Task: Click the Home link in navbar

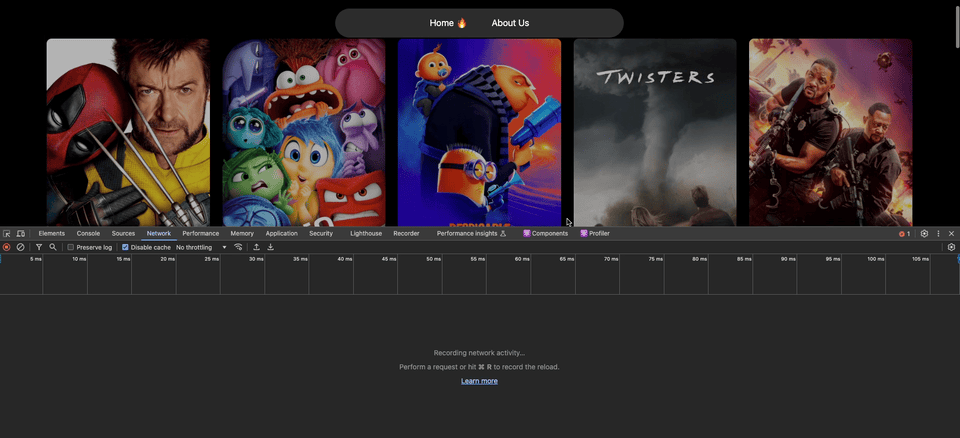Action: (448, 23)
